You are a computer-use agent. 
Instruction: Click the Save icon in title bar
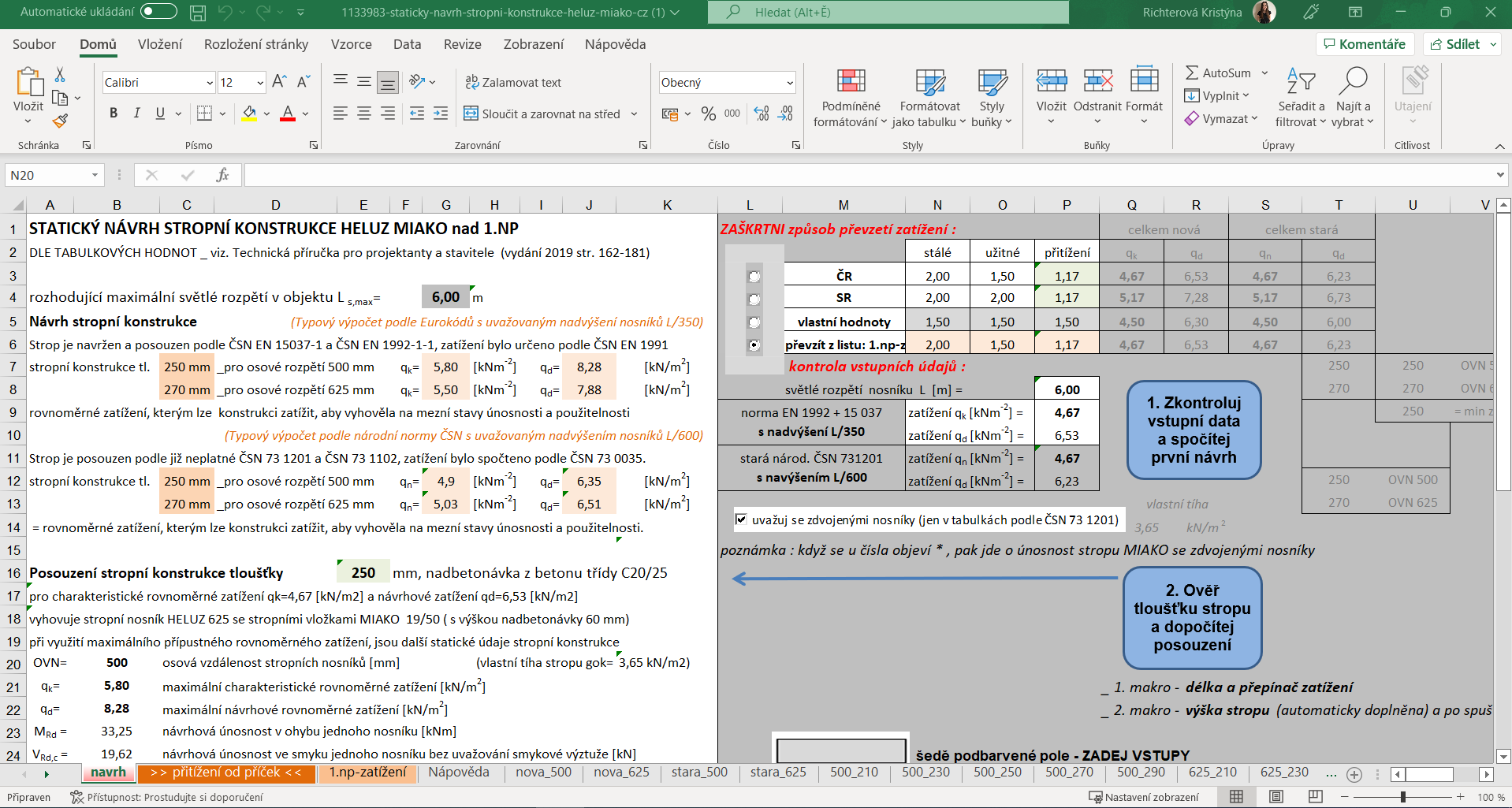(198, 13)
